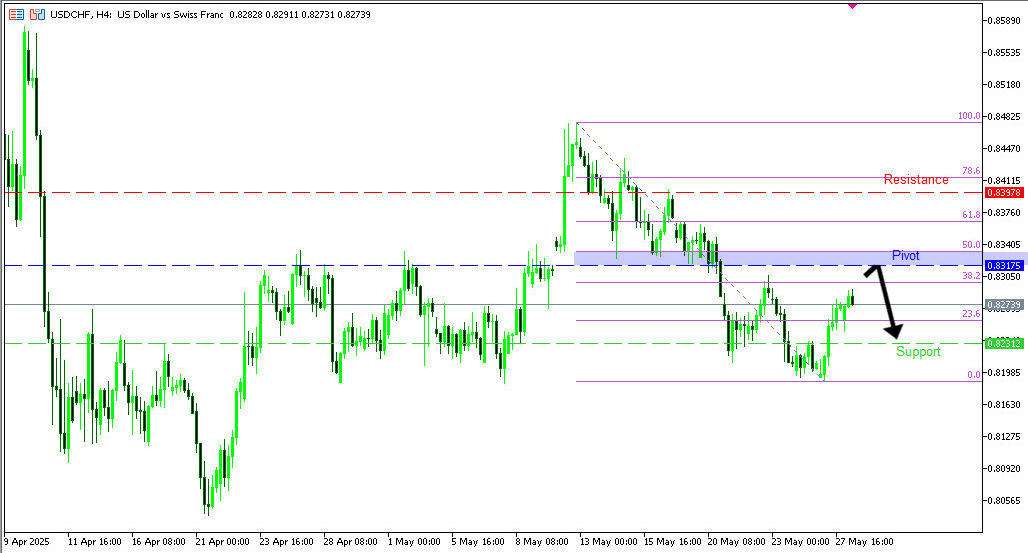Select the blue Pivot text label

[905, 256]
